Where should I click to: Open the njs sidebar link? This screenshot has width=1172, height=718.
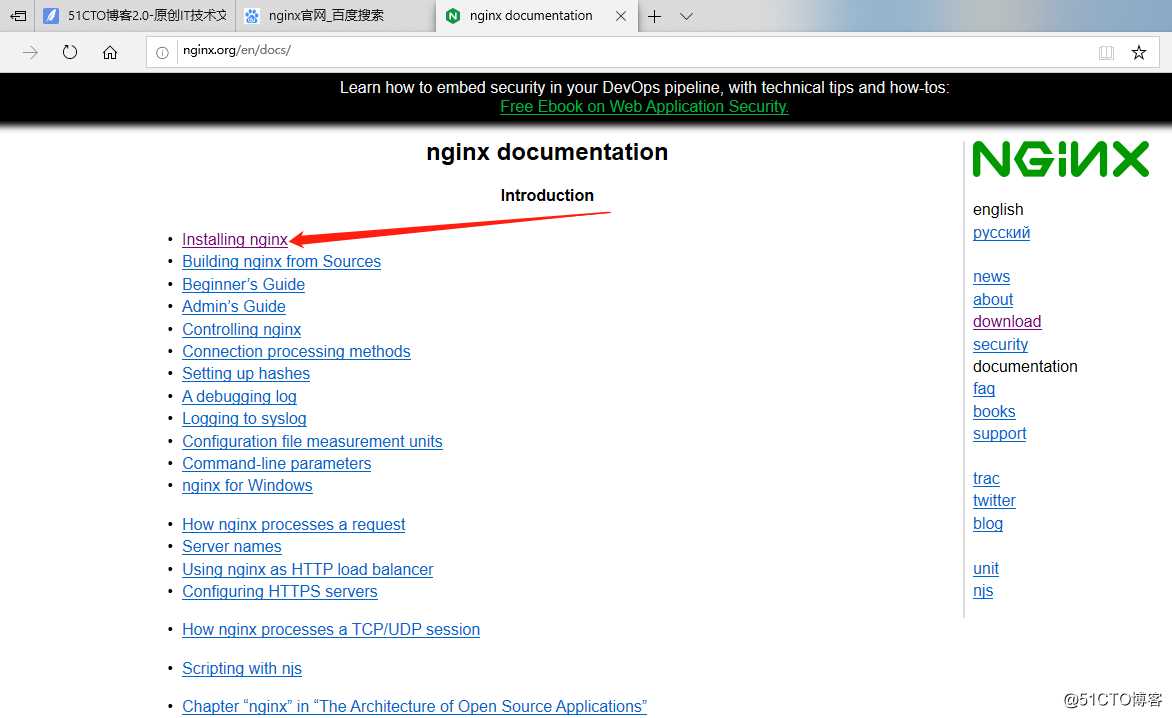pyautogui.click(x=983, y=591)
